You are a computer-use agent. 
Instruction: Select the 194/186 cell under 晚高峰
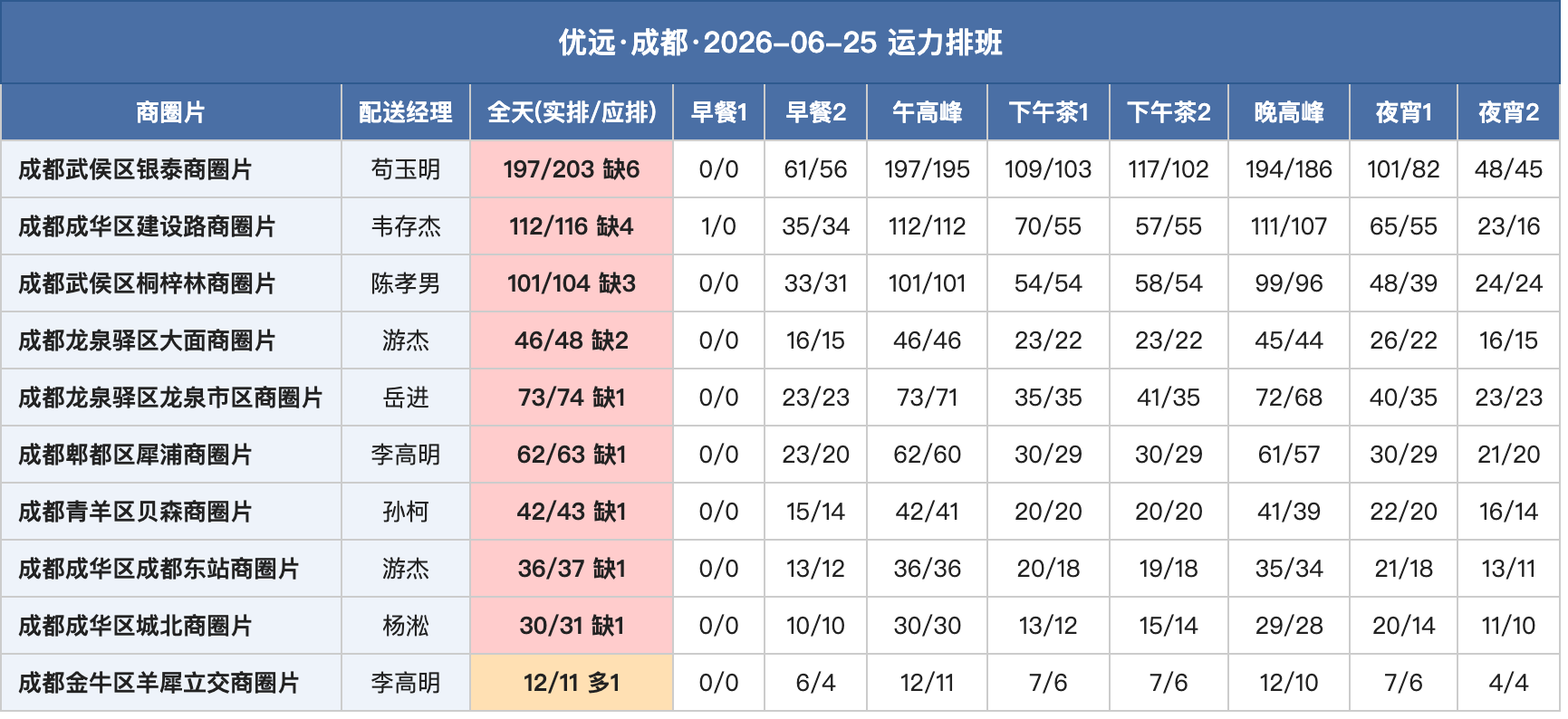1289,169
